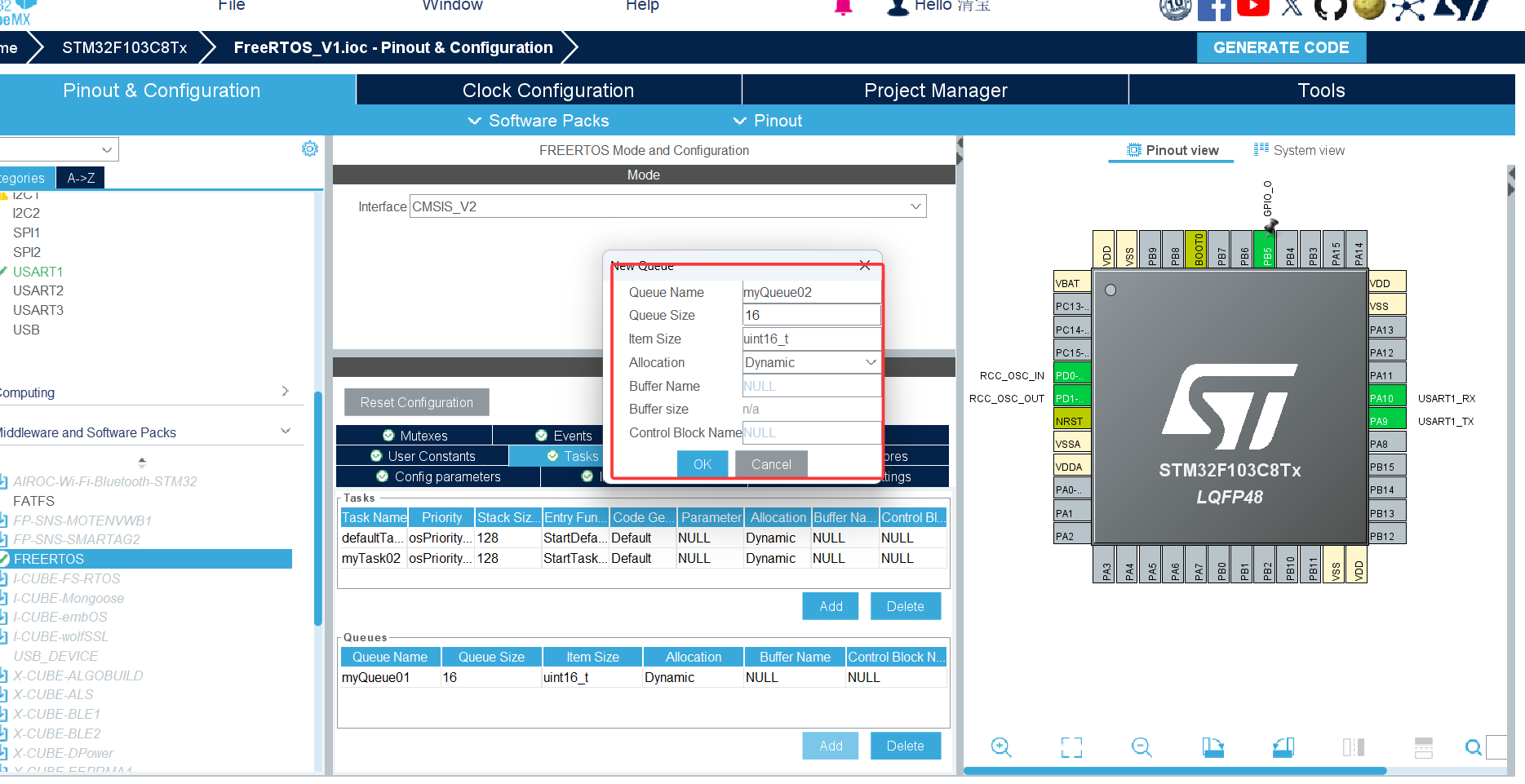The height and width of the screenshot is (784, 1525).
Task: Confirm the new queue with OK
Action: point(703,464)
